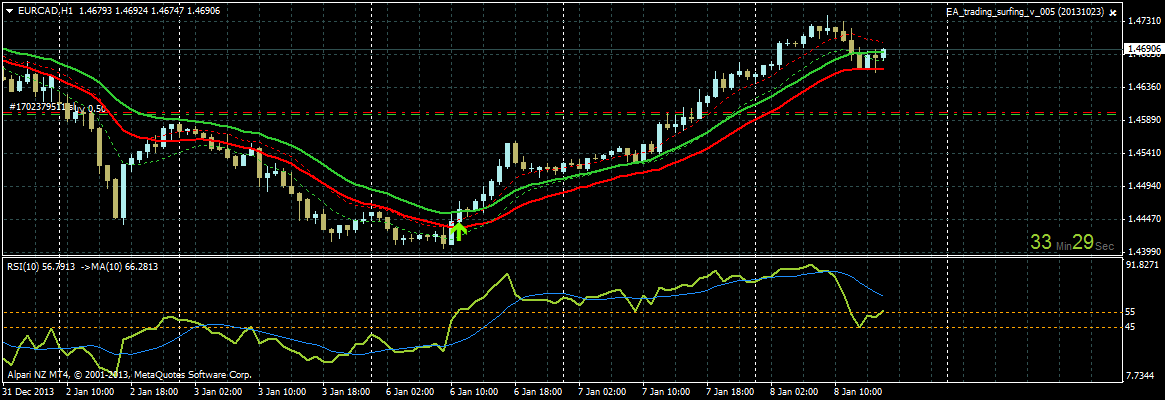Viewport: 1165px width, 400px height.
Task: Click the 7 Jan 10:00 time axis label
Action: tap(666, 390)
